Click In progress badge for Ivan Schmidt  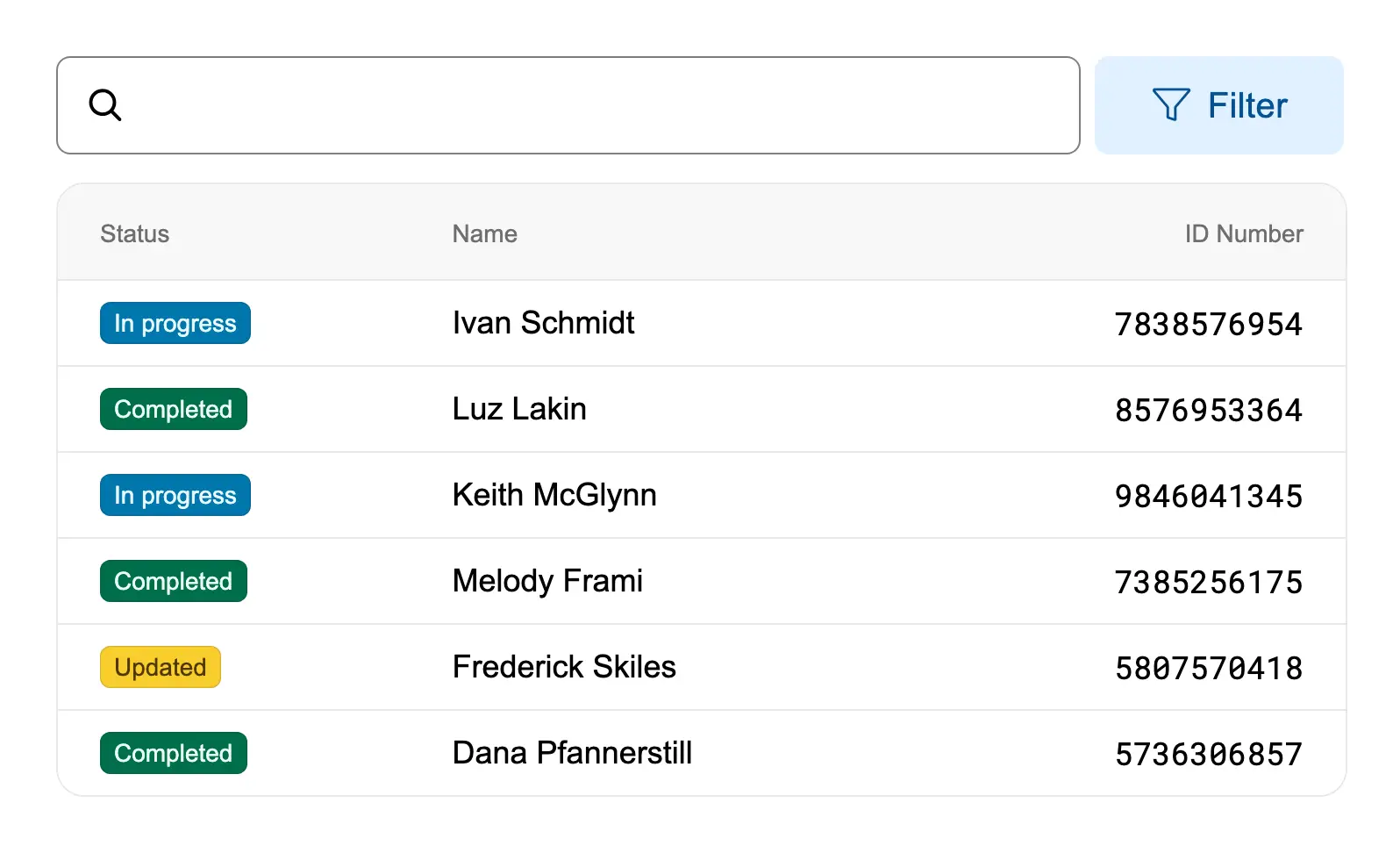coord(175,323)
